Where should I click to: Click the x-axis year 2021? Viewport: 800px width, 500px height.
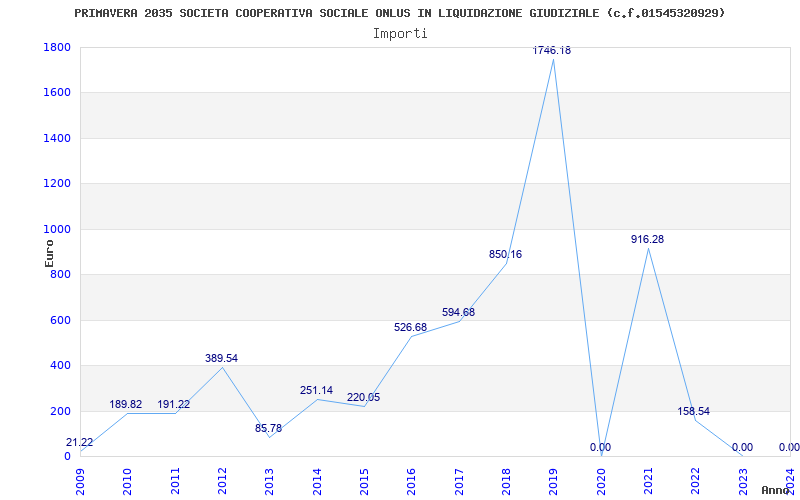pos(648,482)
